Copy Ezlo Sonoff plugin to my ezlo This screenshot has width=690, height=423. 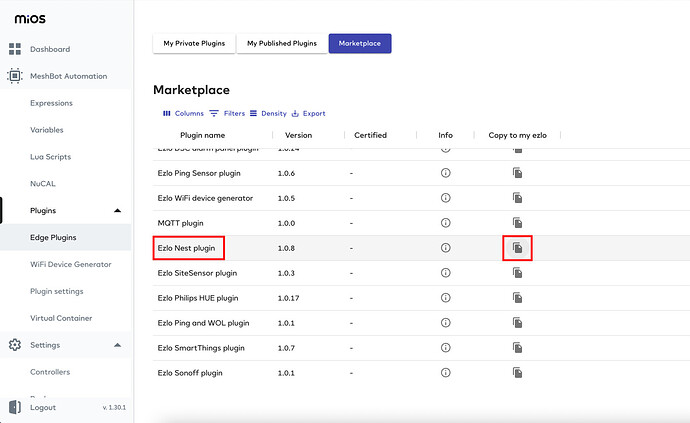[x=518, y=373]
